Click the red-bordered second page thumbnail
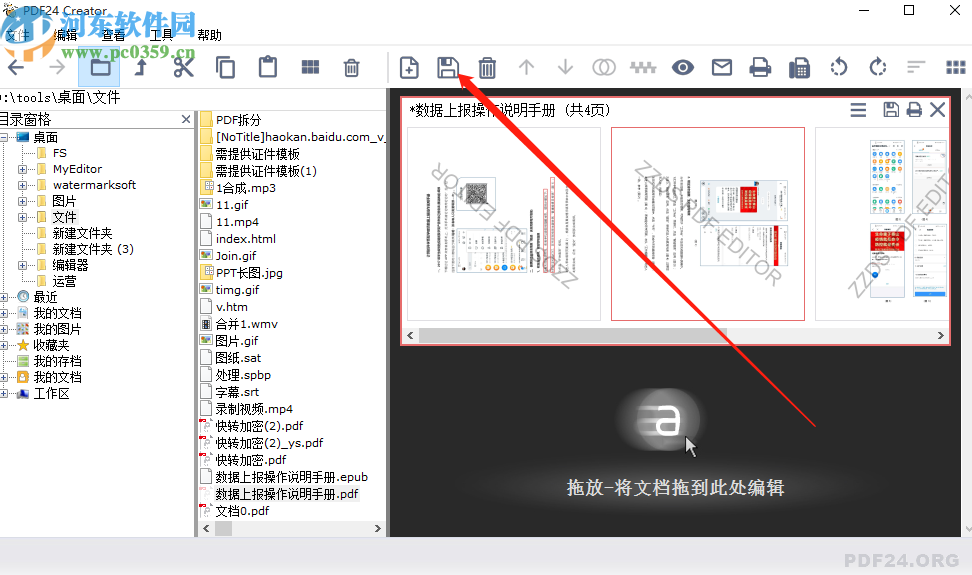Image resolution: width=972 pixels, height=575 pixels. pos(708,224)
